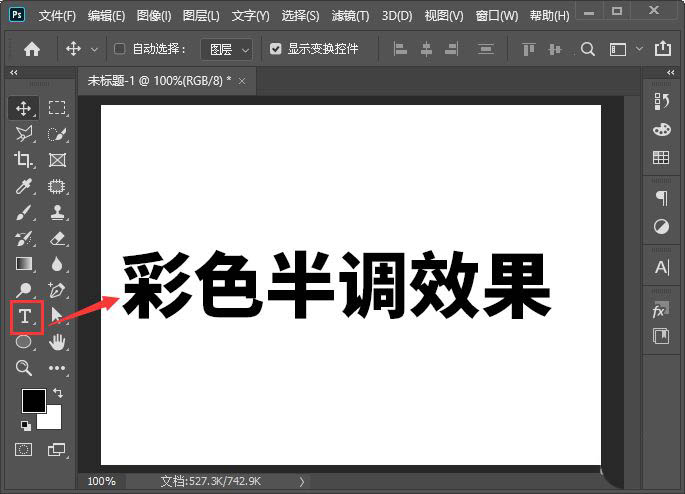Select the Eyedropper tool
Image resolution: width=685 pixels, height=494 pixels.
tap(24, 187)
